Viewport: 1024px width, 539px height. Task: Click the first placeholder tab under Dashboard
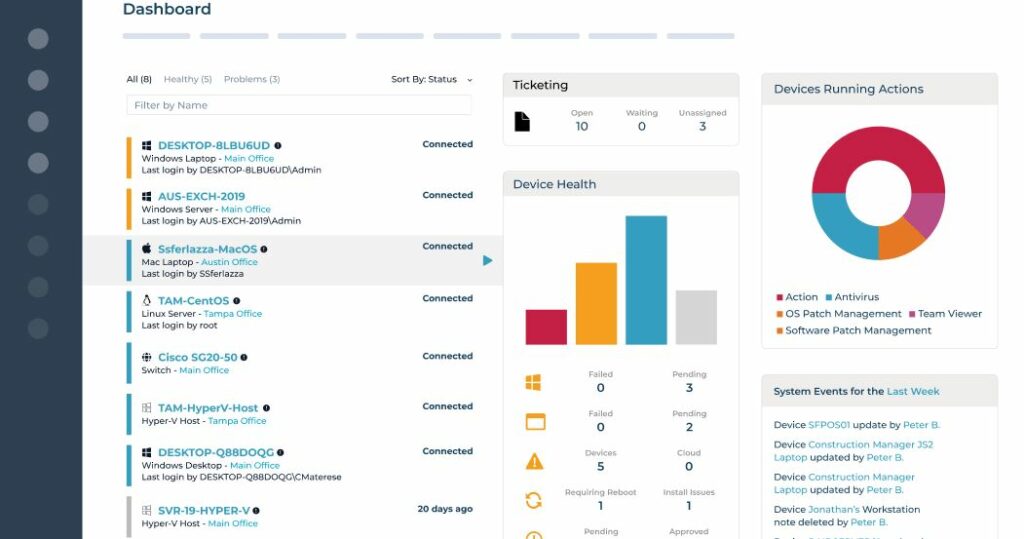point(156,36)
